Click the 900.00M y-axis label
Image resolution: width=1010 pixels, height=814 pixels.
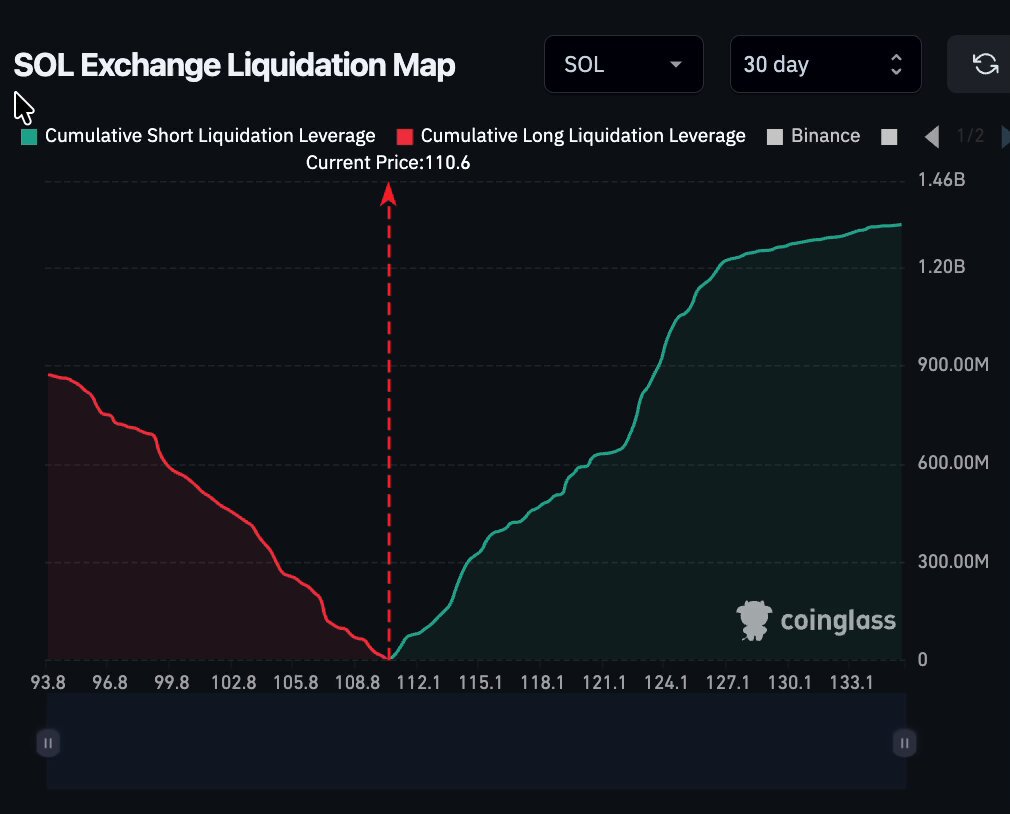coord(953,364)
